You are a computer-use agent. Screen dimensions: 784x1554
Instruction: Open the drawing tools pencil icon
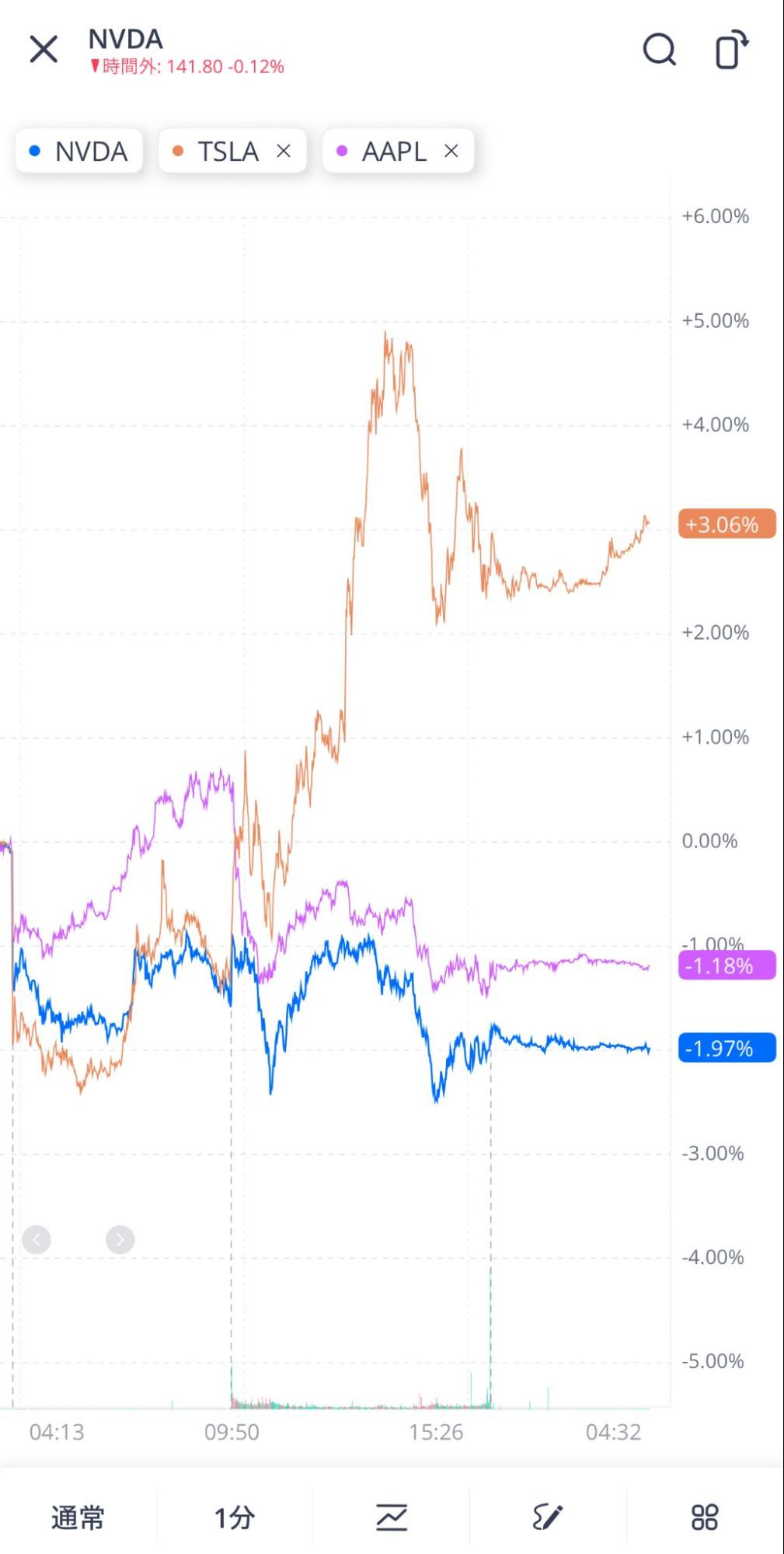548,1517
